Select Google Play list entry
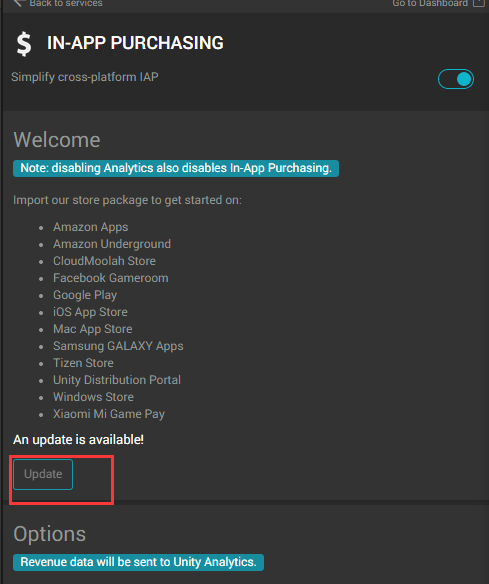The image size is (489, 584). pos(85,295)
